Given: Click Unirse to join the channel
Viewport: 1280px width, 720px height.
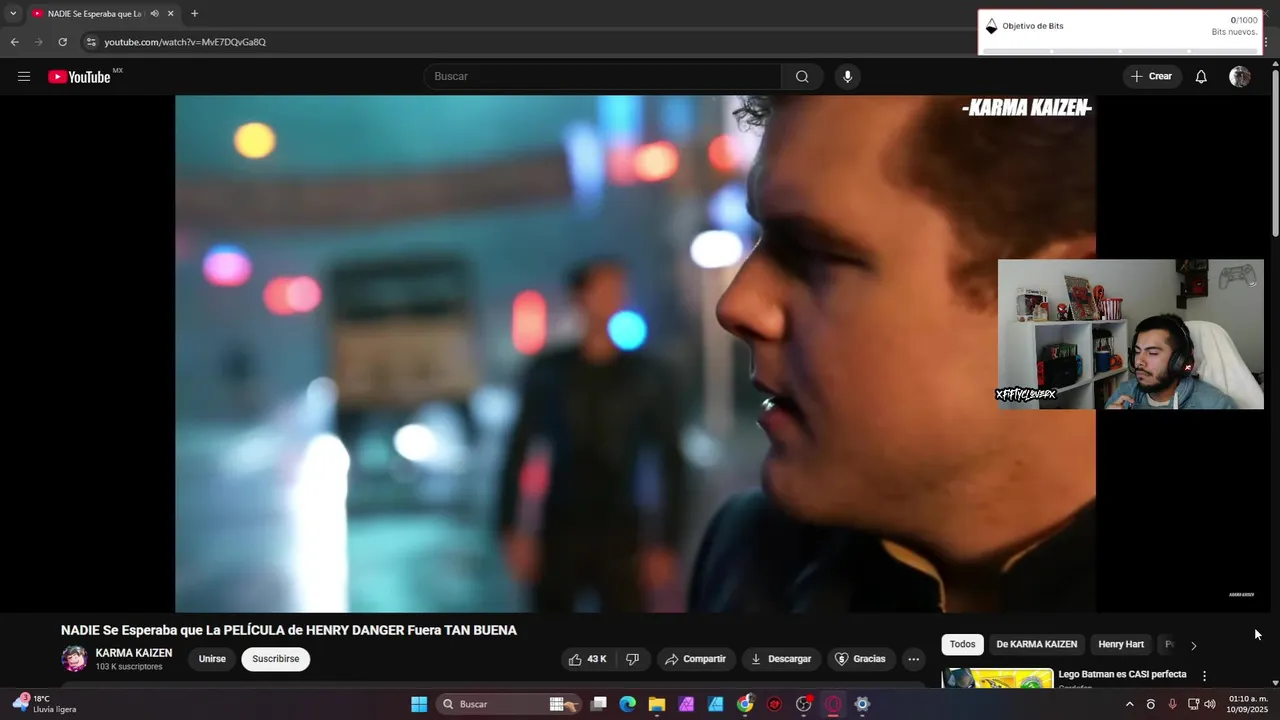Looking at the screenshot, I should (x=212, y=659).
